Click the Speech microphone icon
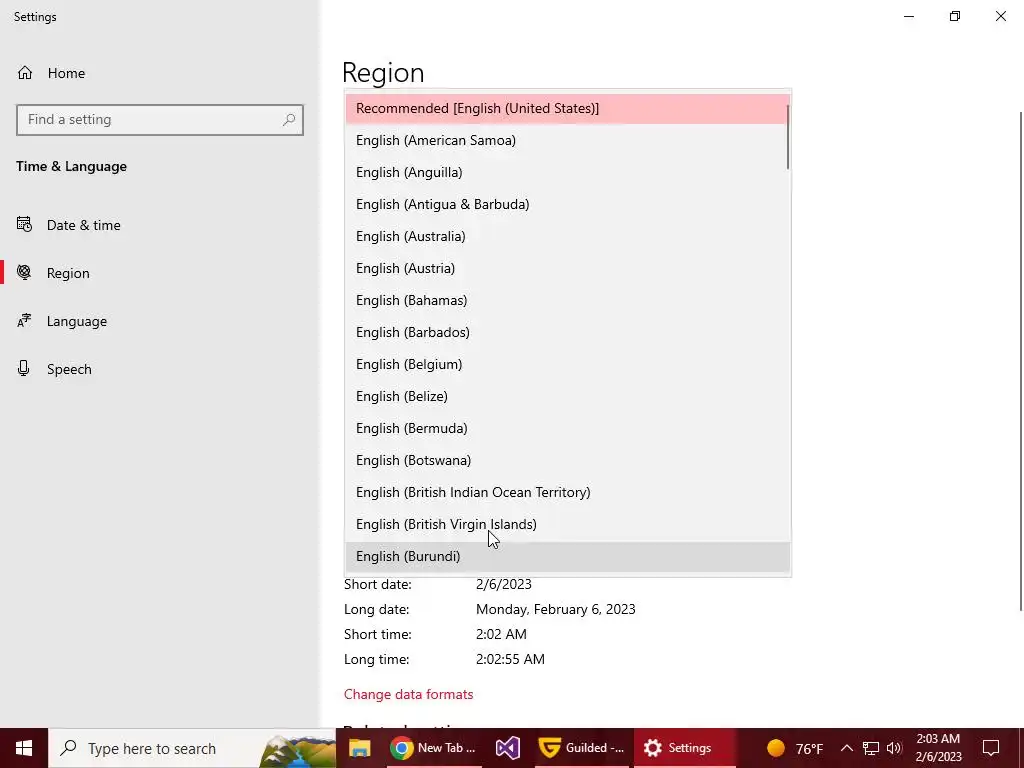 (x=24, y=368)
